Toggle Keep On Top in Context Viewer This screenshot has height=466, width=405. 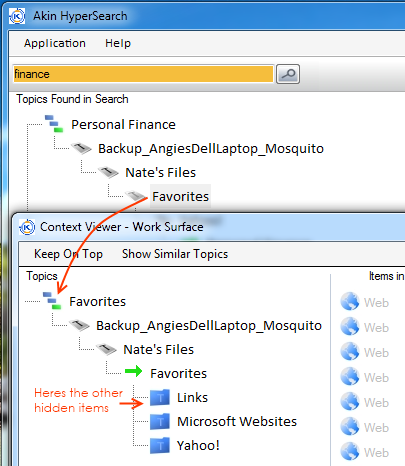coord(68,254)
